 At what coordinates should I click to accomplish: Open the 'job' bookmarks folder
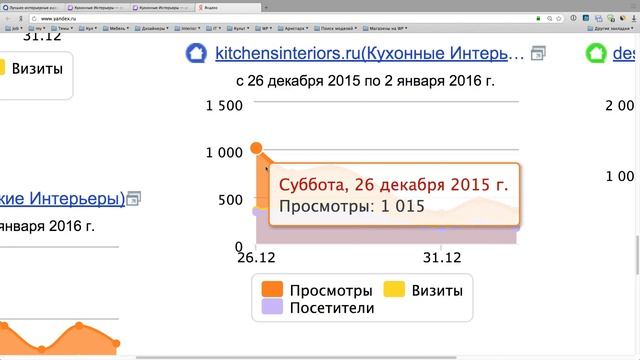pos(14,29)
